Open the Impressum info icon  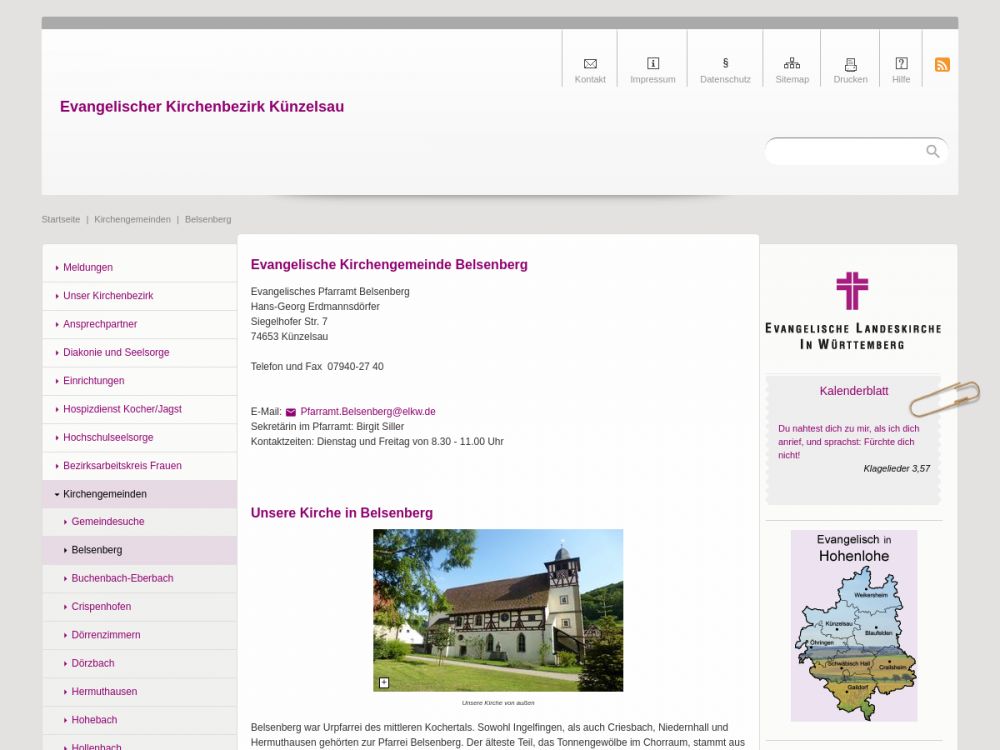tap(653, 64)
